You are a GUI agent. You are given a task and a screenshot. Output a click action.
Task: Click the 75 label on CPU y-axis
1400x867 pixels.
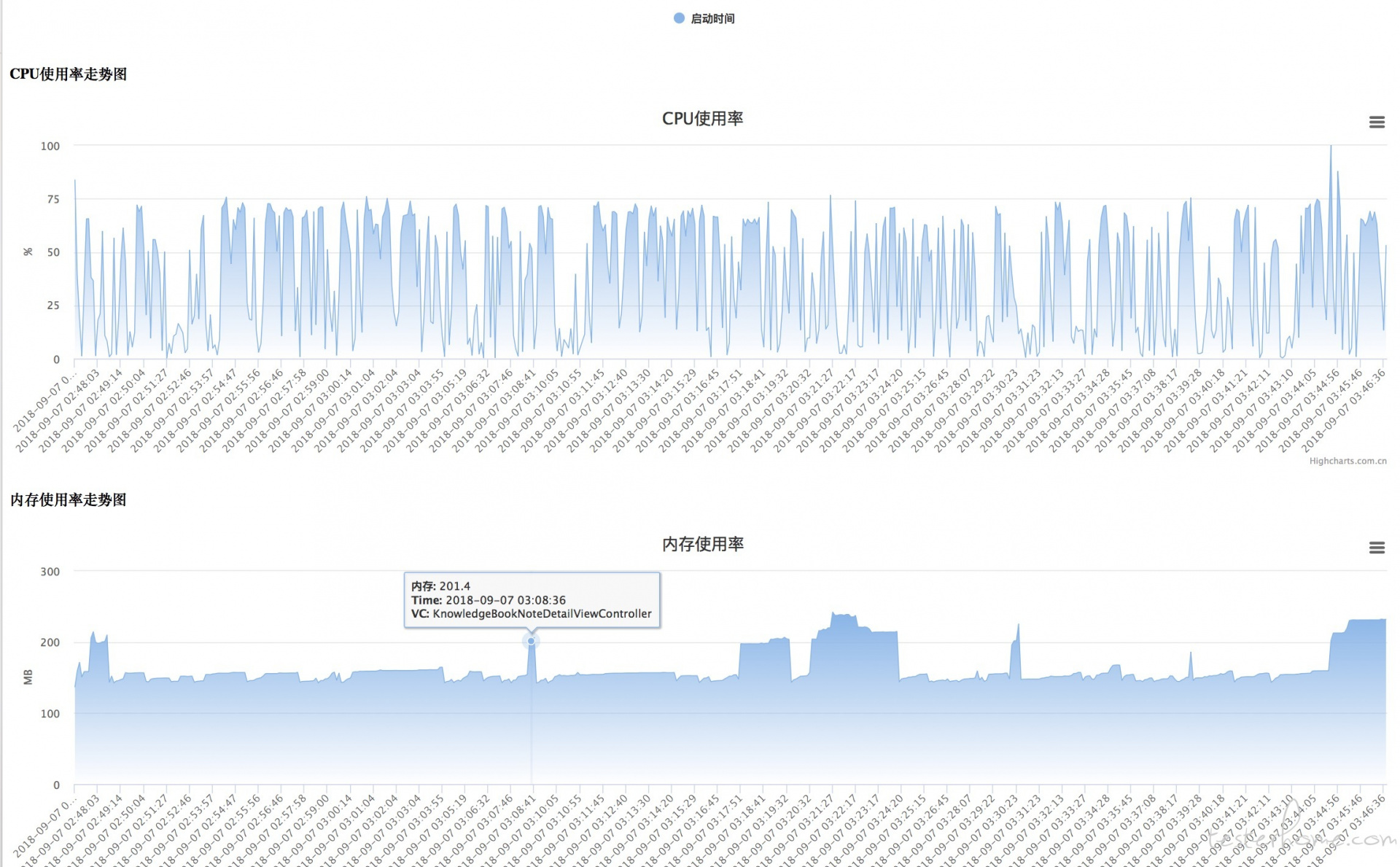point(52,199)
